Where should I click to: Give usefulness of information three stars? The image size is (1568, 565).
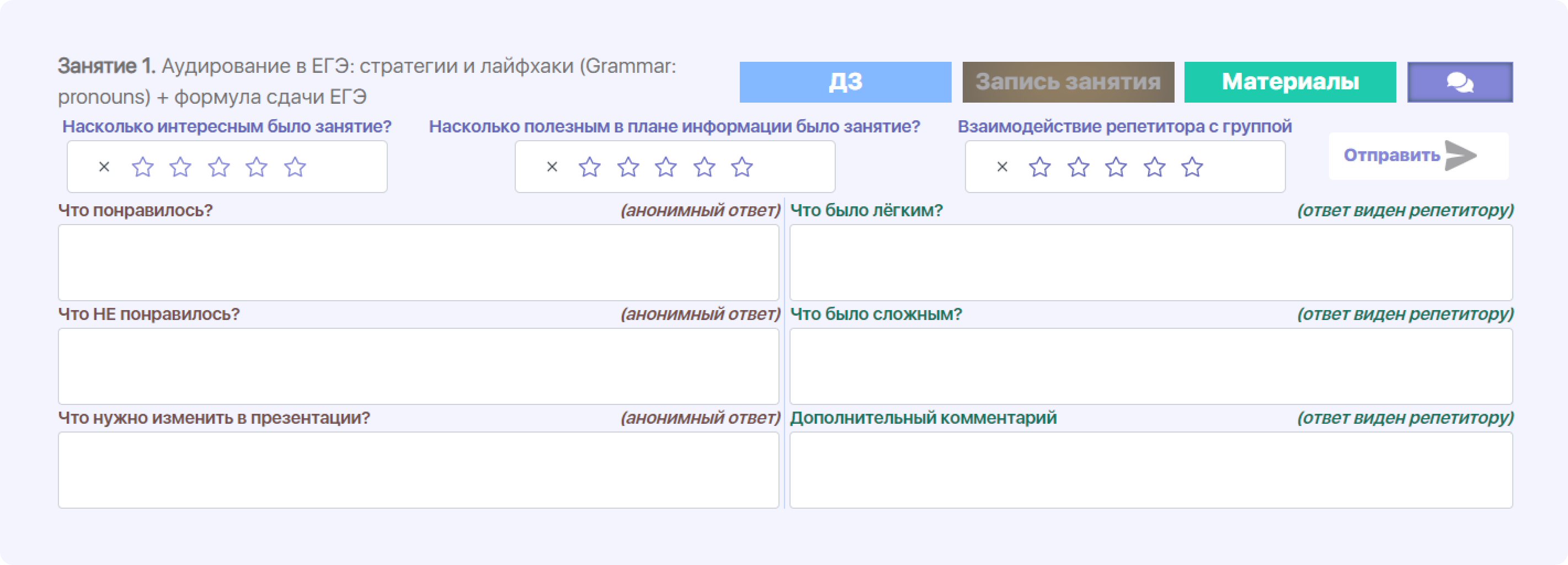coord(666,167)
